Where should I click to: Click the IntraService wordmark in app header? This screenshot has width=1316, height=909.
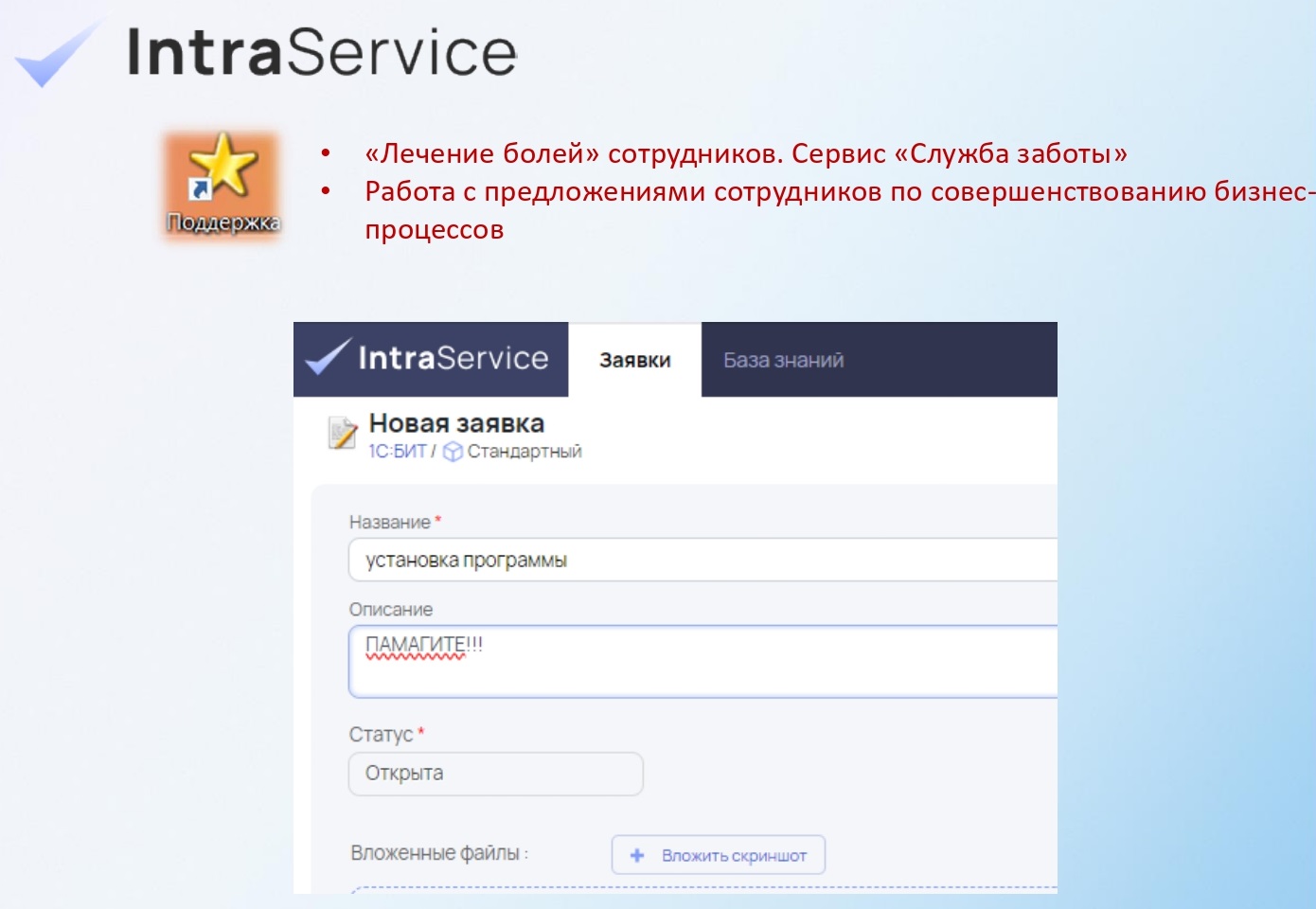point(453,358)
